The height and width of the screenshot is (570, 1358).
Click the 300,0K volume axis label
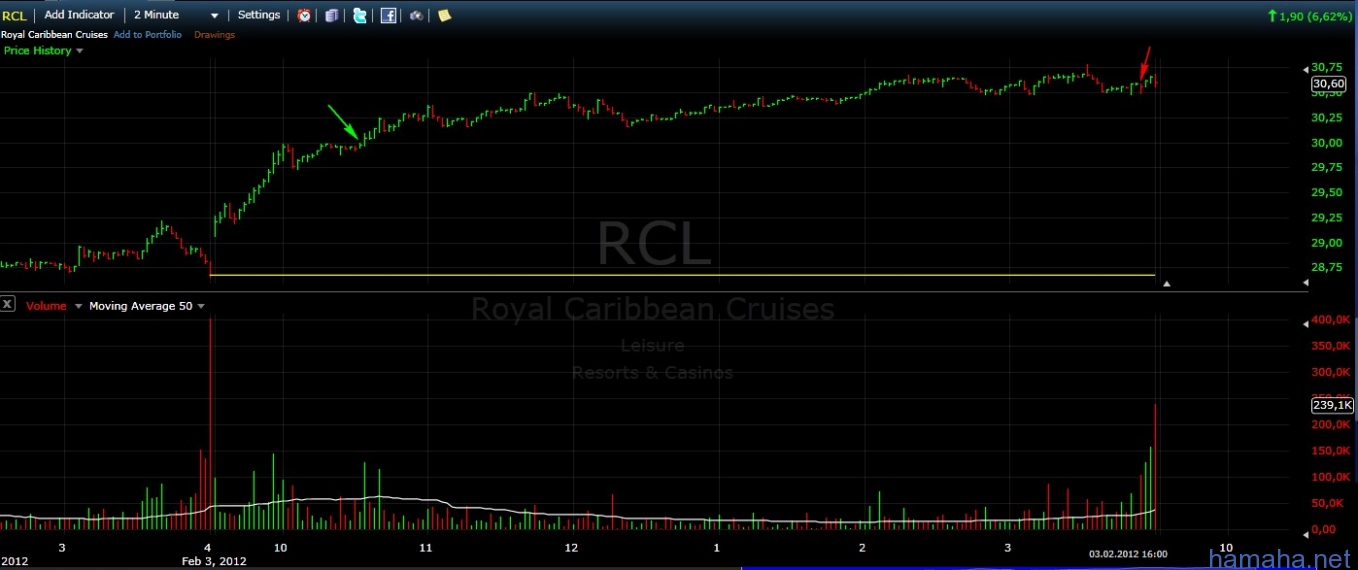[1332, 373]
